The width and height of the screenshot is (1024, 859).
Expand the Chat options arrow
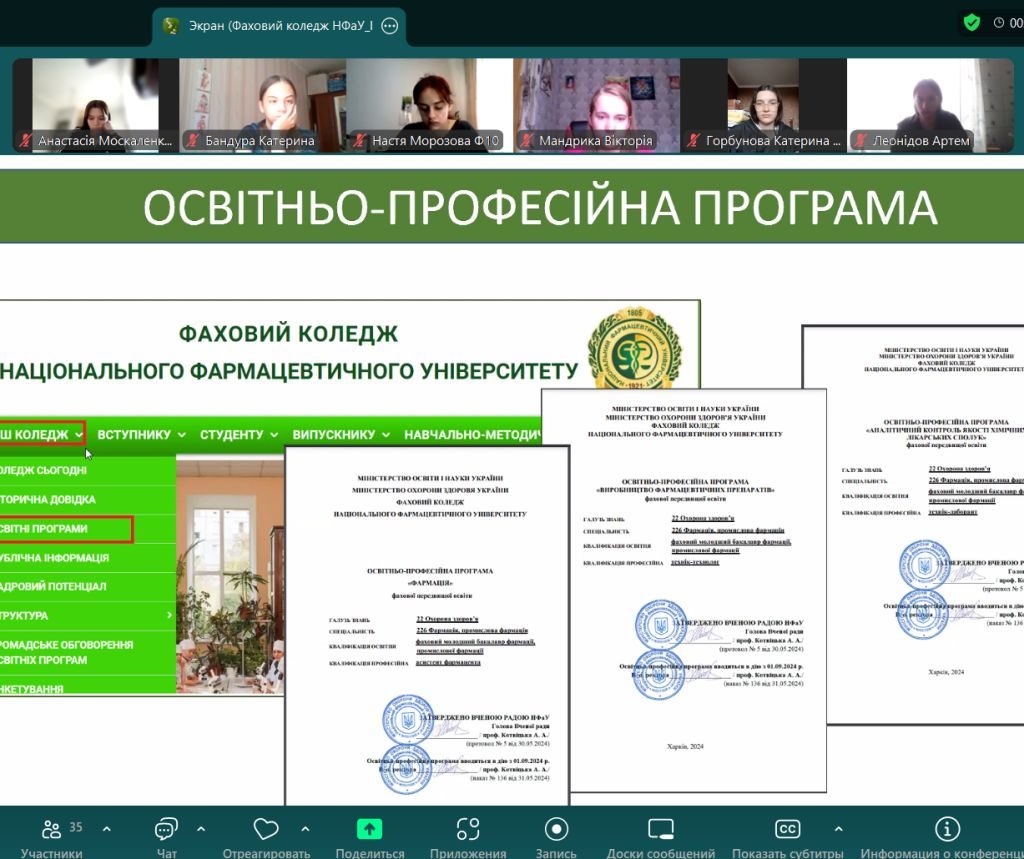(201, 829)
